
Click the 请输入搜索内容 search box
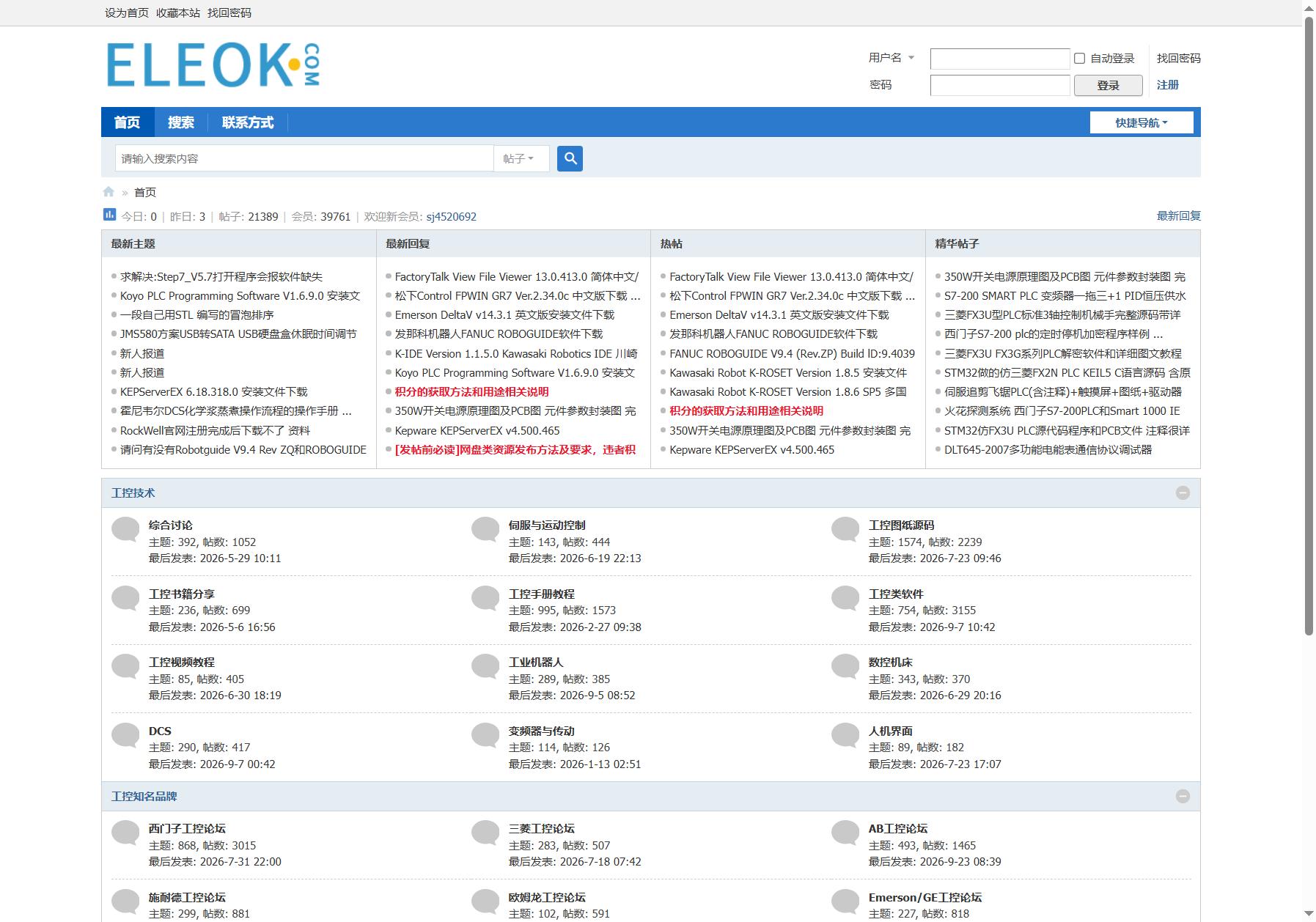(x=304, y=158)
